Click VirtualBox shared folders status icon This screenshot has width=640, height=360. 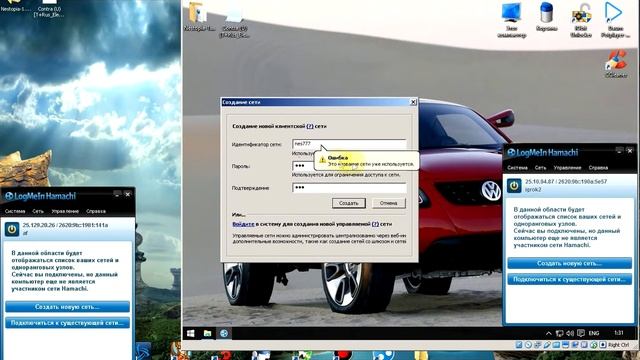point(556,345)
